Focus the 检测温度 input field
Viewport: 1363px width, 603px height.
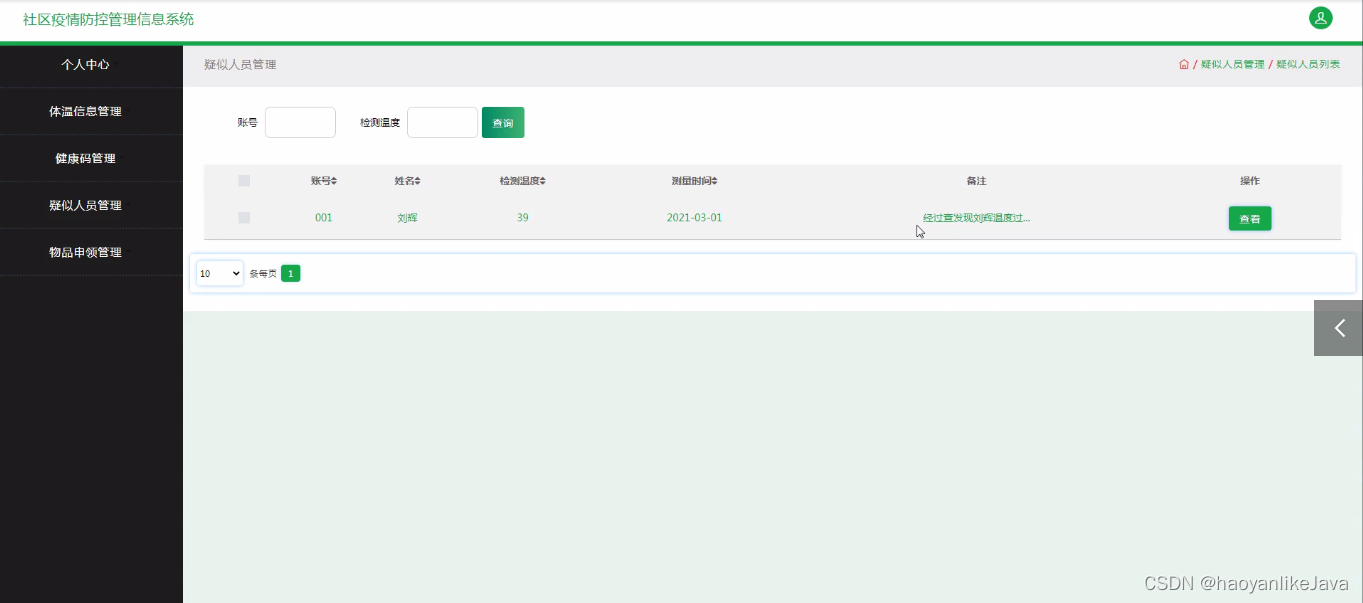[x=442, y=123]
